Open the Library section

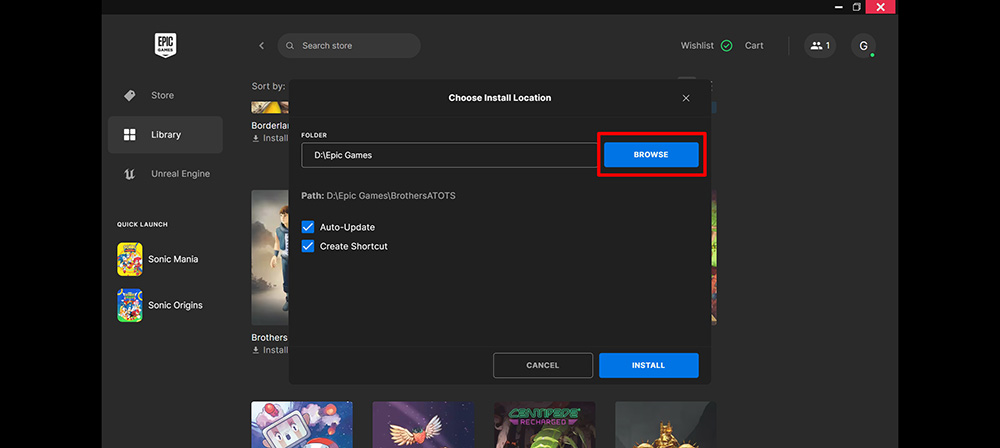165,135
